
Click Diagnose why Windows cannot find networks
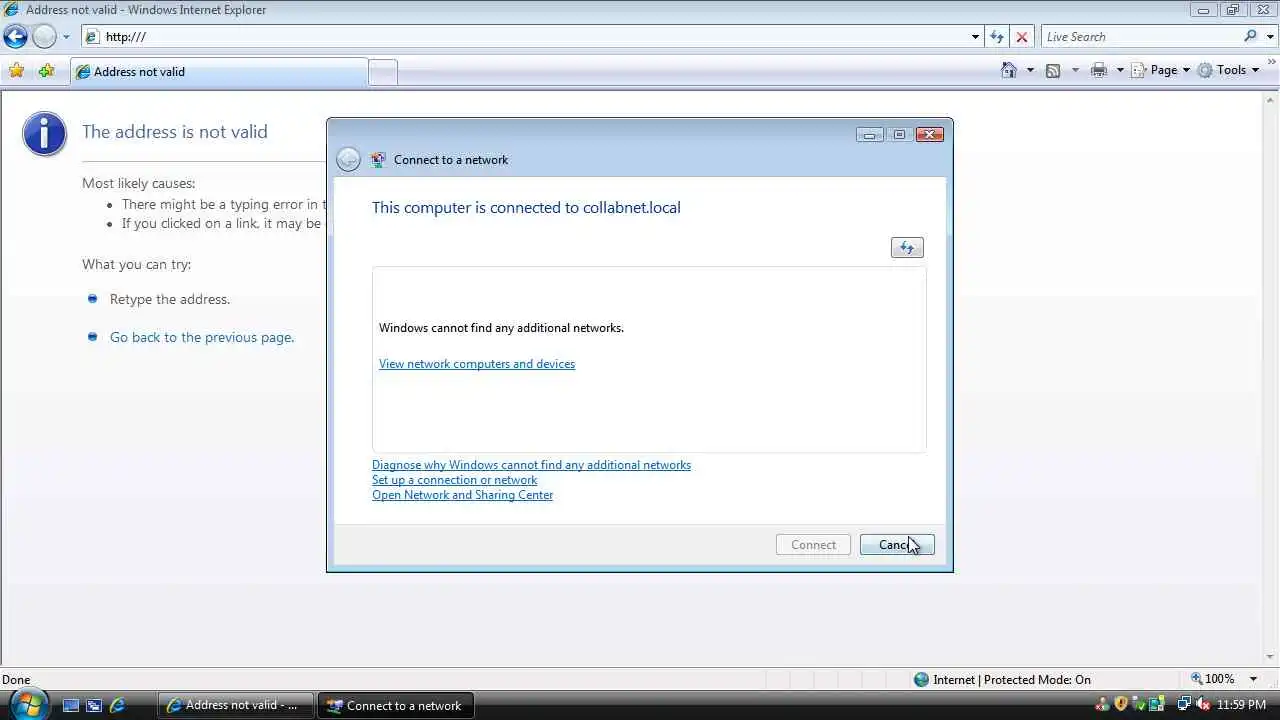[531, 465]
